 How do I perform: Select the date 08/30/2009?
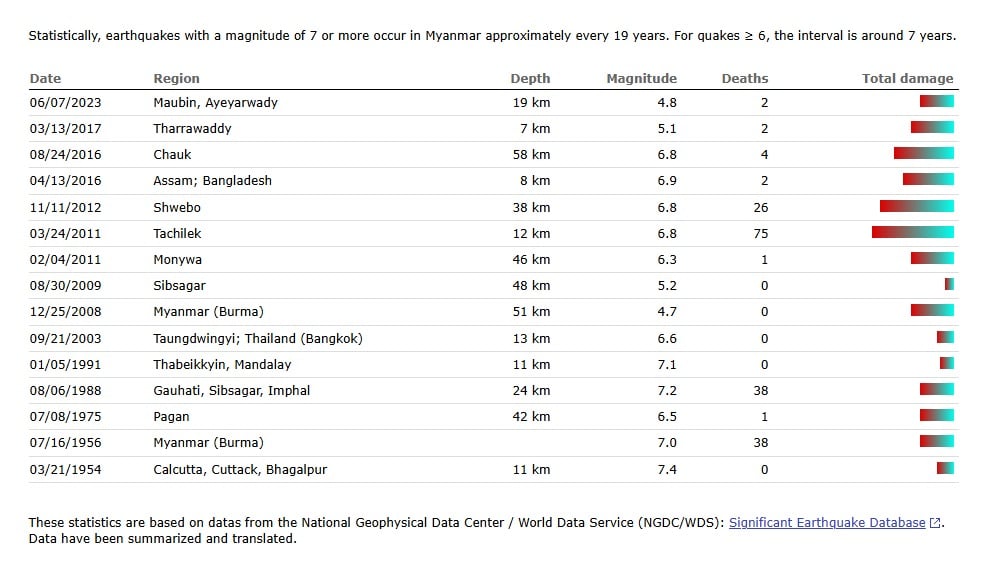click(x=65, y=285)
